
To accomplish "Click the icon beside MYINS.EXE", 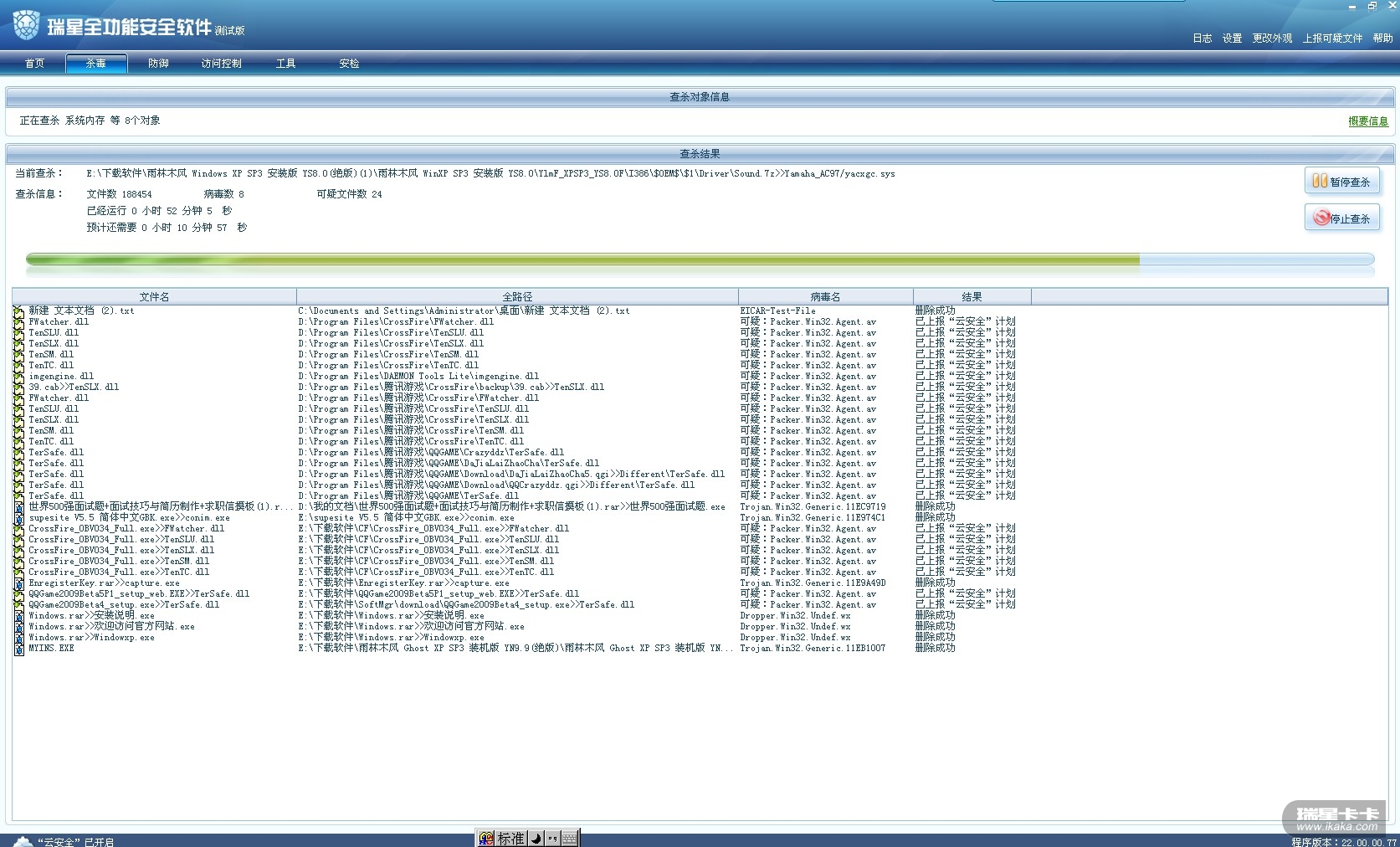I will tap(18, 648).
